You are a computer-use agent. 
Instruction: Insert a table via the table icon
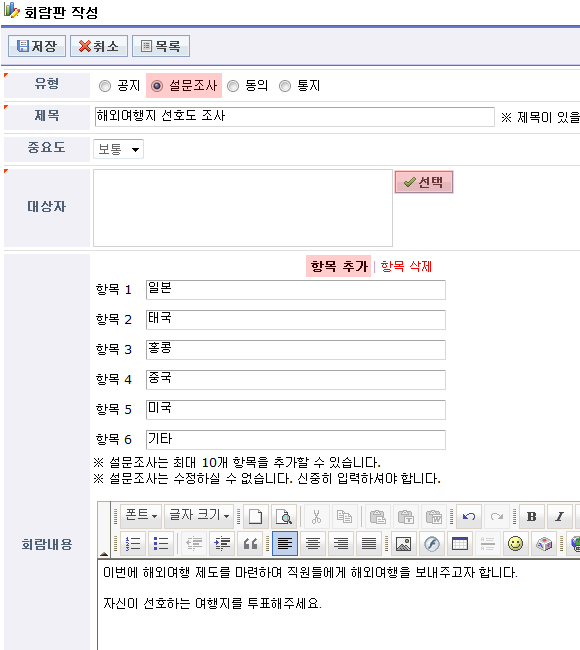(x=459, y=543)
